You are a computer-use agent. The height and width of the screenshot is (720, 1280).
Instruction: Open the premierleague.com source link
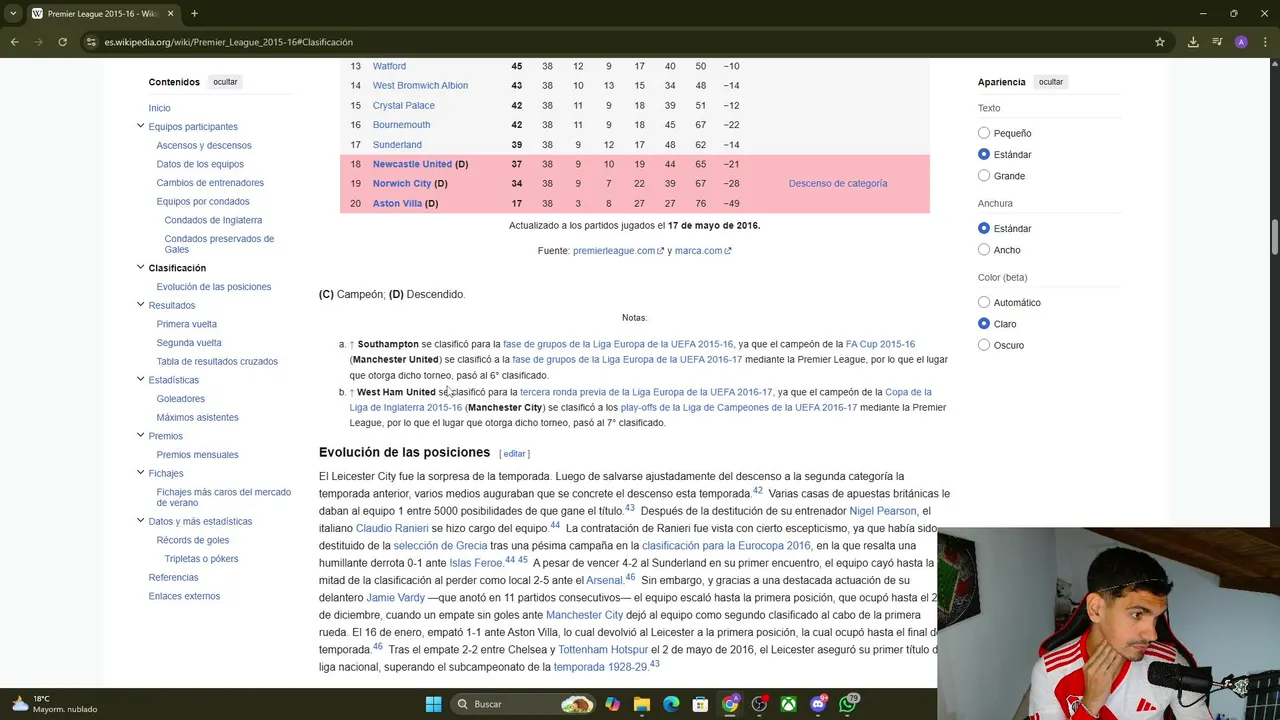point(618,251)
